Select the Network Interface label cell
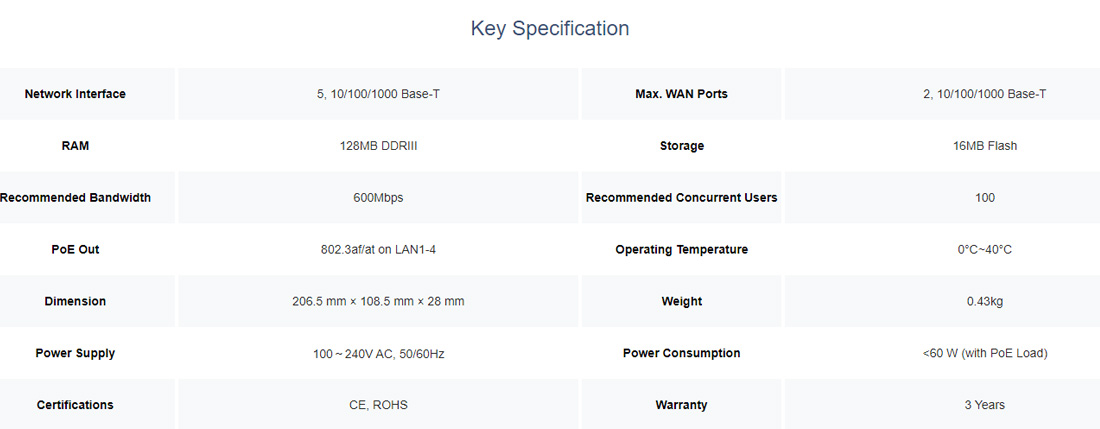The height and width of the screenshot is (429, 1100). (x=75, y=94)
